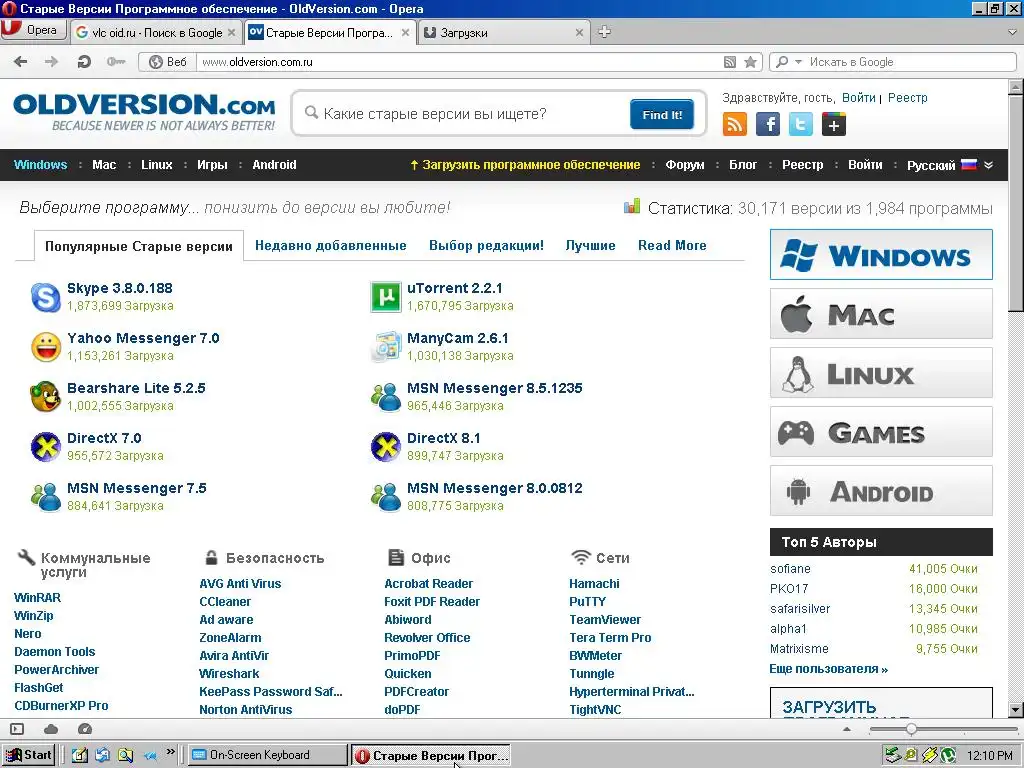Expand the tab list arrow at far right
Viewport: 1024px width, 768px height.
1013,32
